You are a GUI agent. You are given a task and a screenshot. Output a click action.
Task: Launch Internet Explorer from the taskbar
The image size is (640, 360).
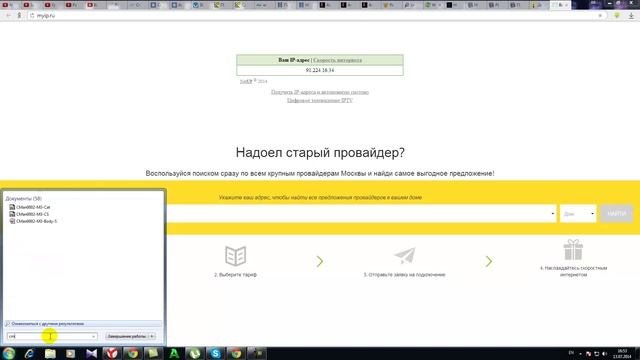click(29, 353)
